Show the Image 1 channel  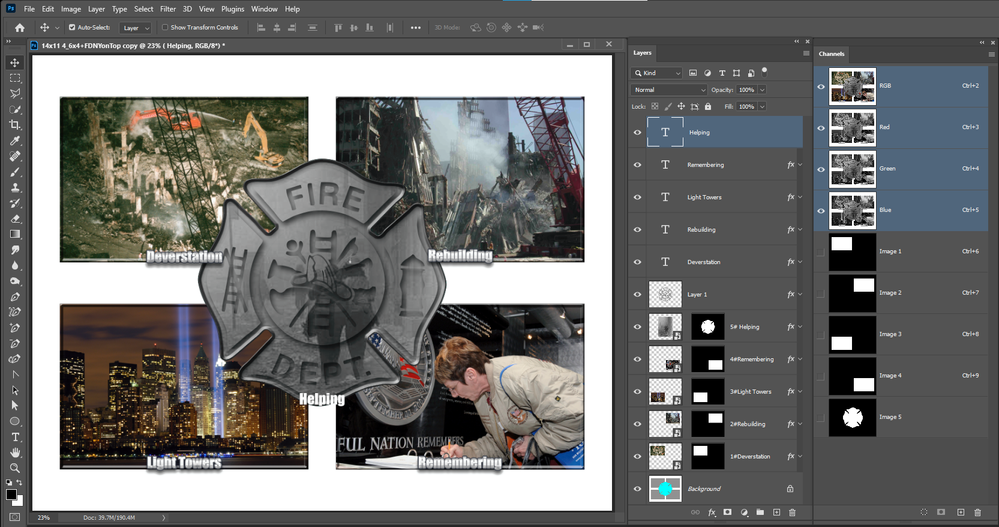click(x=821, y=252)
